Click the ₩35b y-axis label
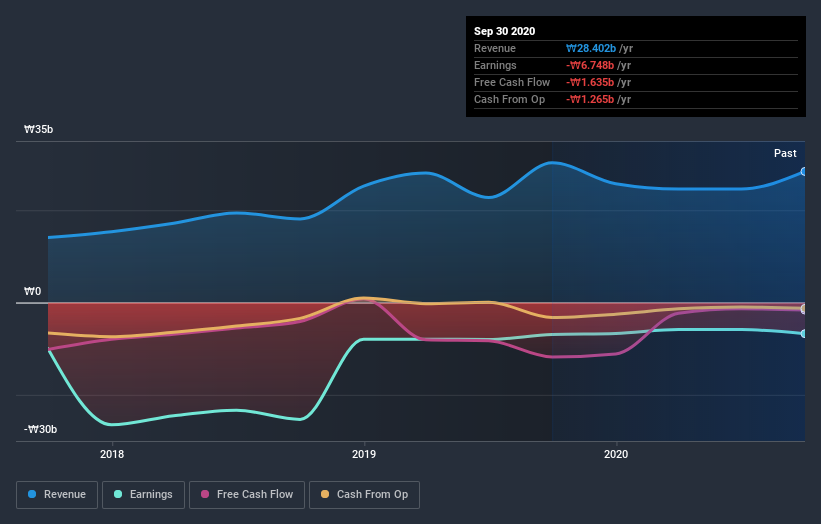 tap(38, 129)
